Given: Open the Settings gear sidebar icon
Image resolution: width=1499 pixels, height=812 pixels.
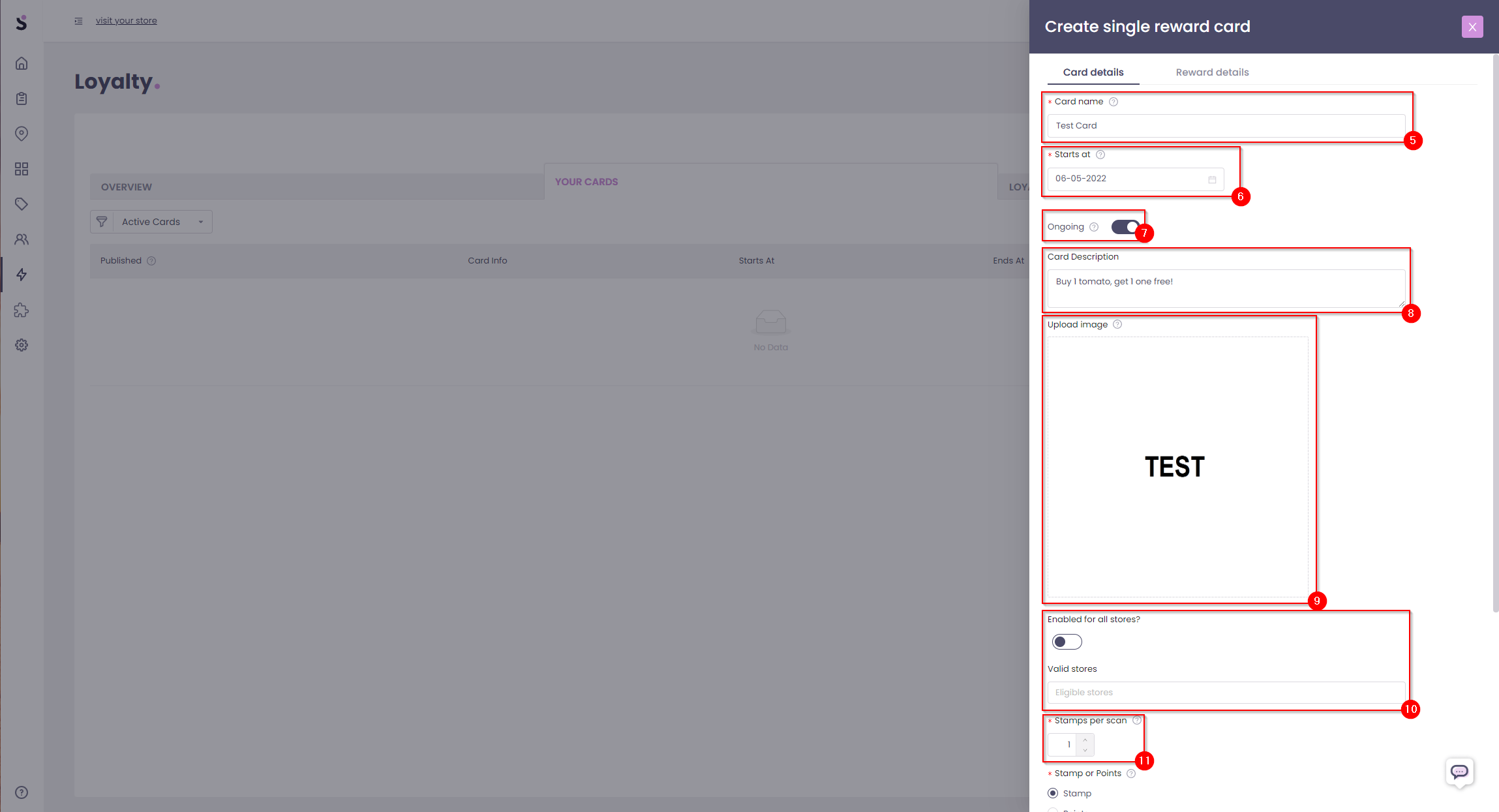Looking at the screenshot, I should tap(22, 345).
